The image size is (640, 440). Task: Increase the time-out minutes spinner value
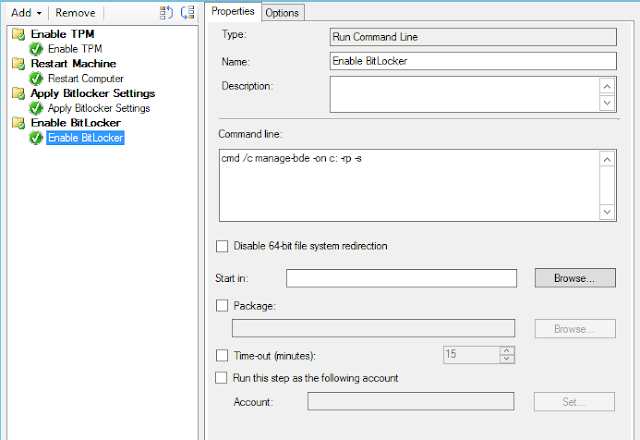coord(507,350)
